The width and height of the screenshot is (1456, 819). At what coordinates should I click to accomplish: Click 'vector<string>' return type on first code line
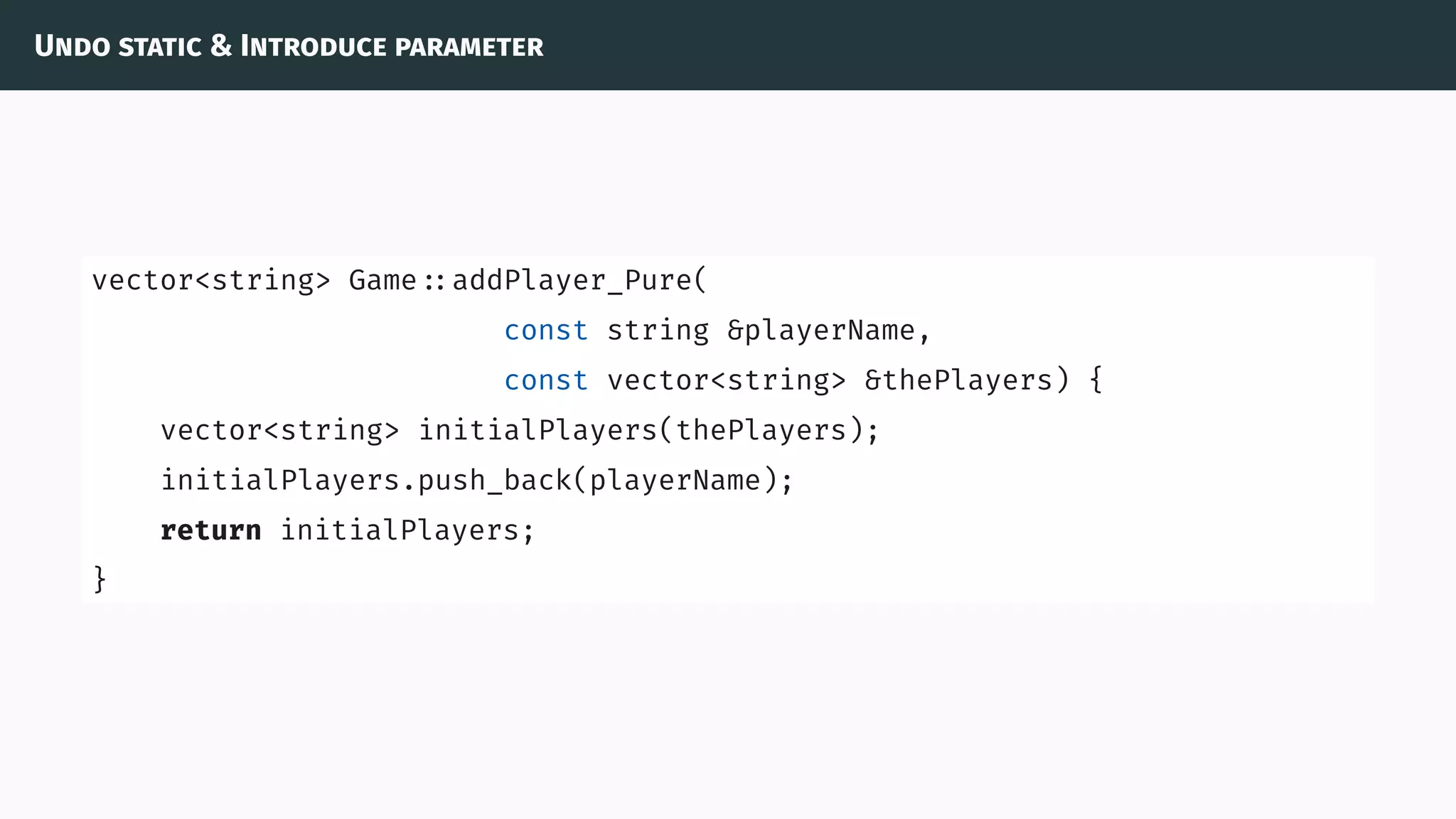click(x=211, y=280)
